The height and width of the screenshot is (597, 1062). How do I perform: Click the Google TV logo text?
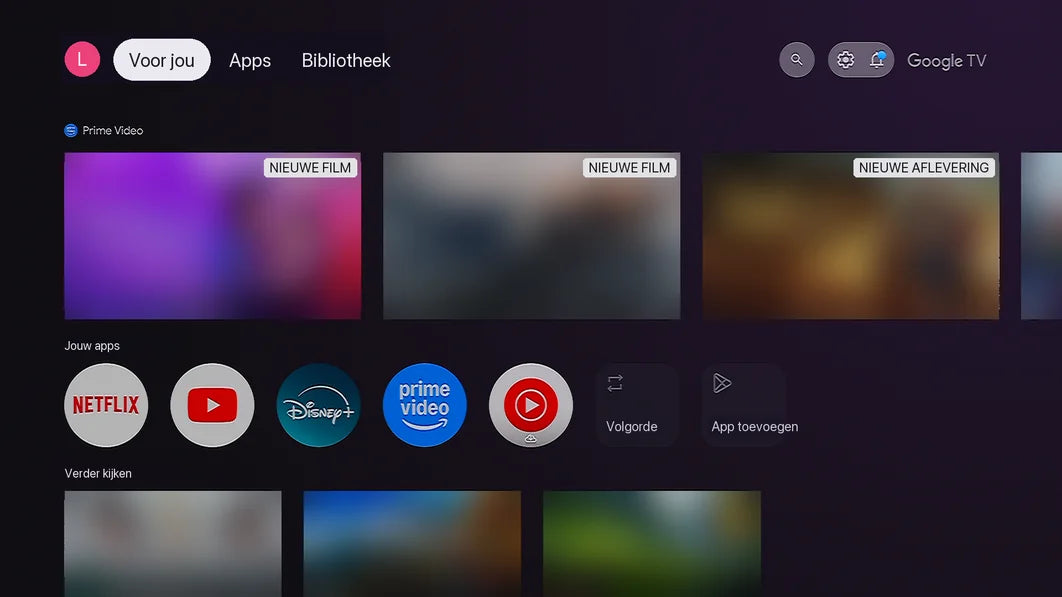click(946, 61)
